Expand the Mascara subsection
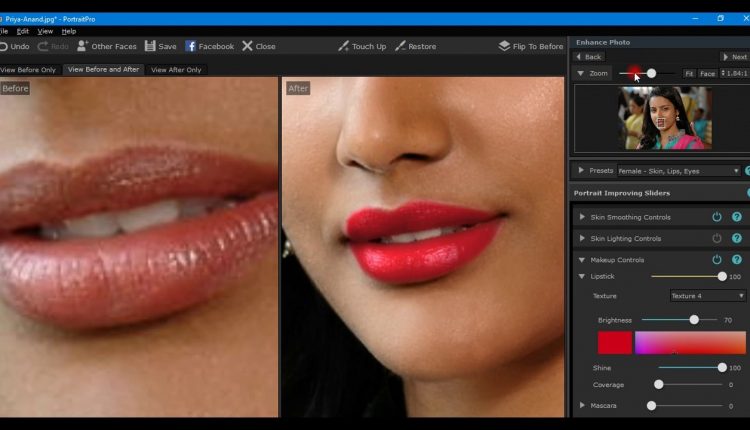750x430 pixels. pyautogui.click(x=582, y=406)
